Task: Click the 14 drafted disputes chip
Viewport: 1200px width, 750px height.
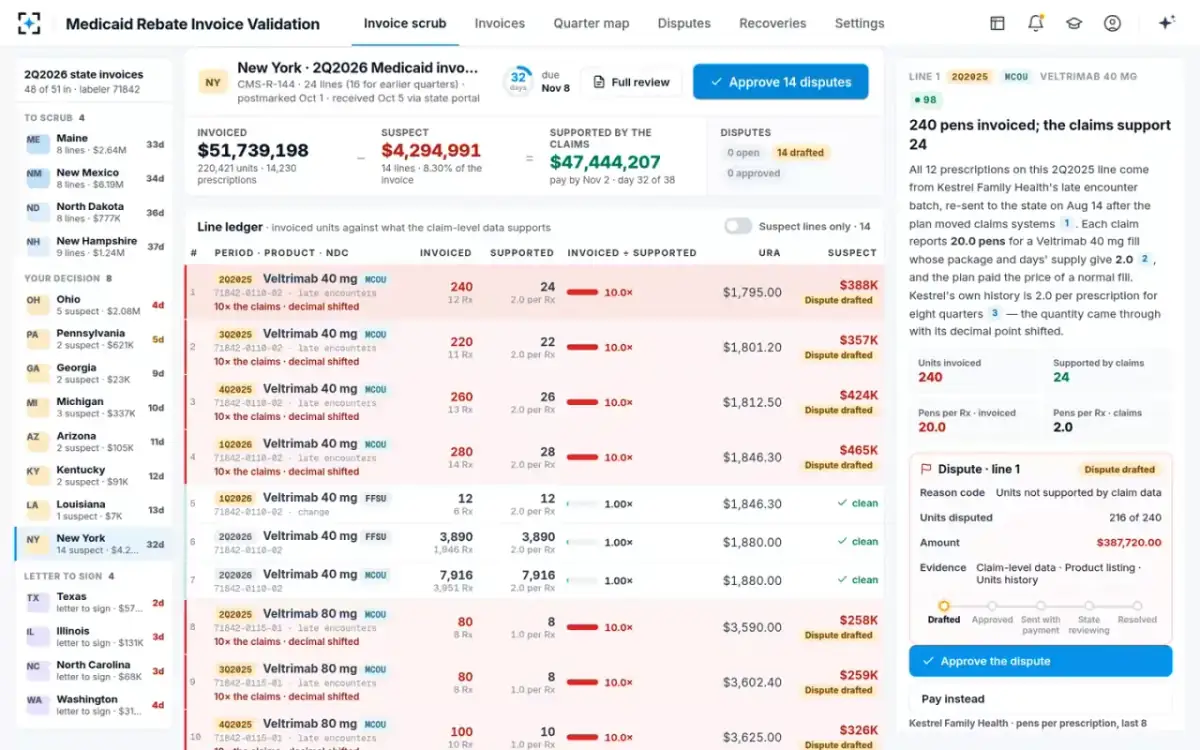Action: coord(800,153)
